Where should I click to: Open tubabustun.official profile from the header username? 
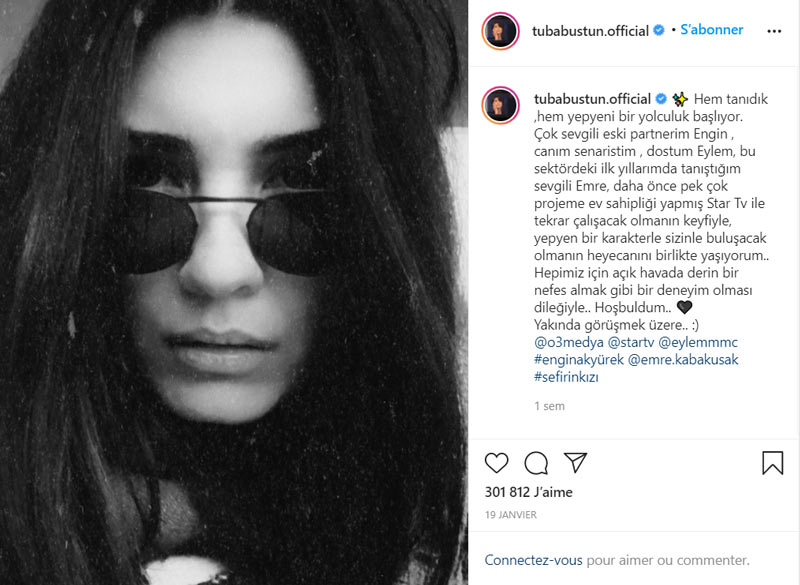point(590,31)
